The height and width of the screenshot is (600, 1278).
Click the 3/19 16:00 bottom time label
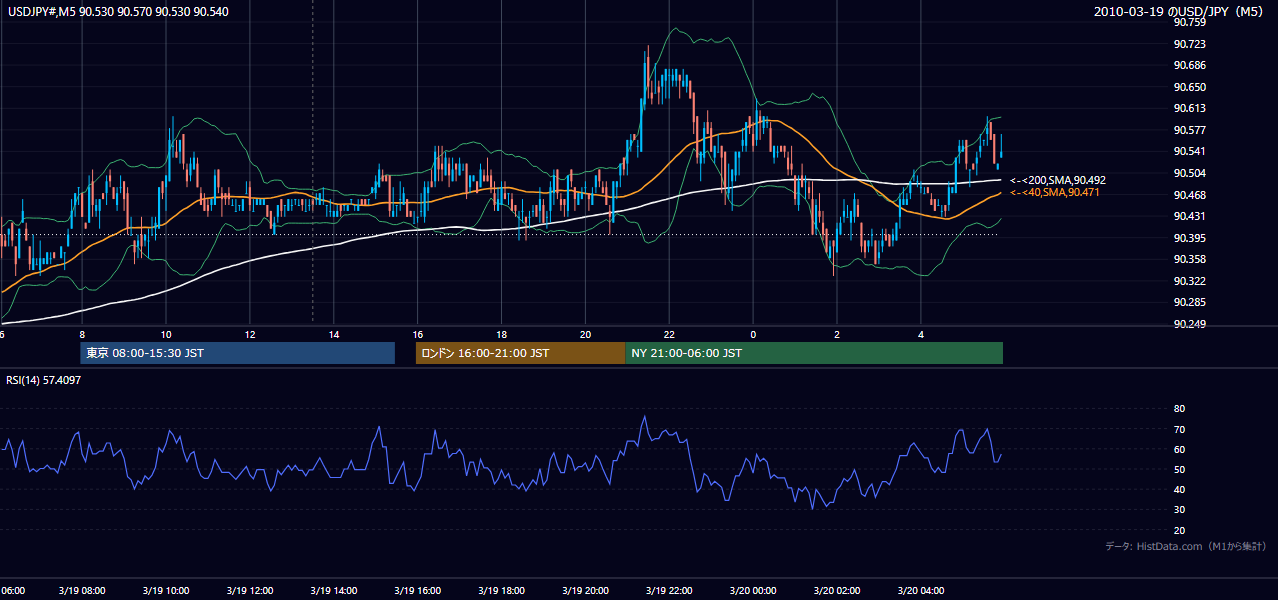(x=418, y=590)
